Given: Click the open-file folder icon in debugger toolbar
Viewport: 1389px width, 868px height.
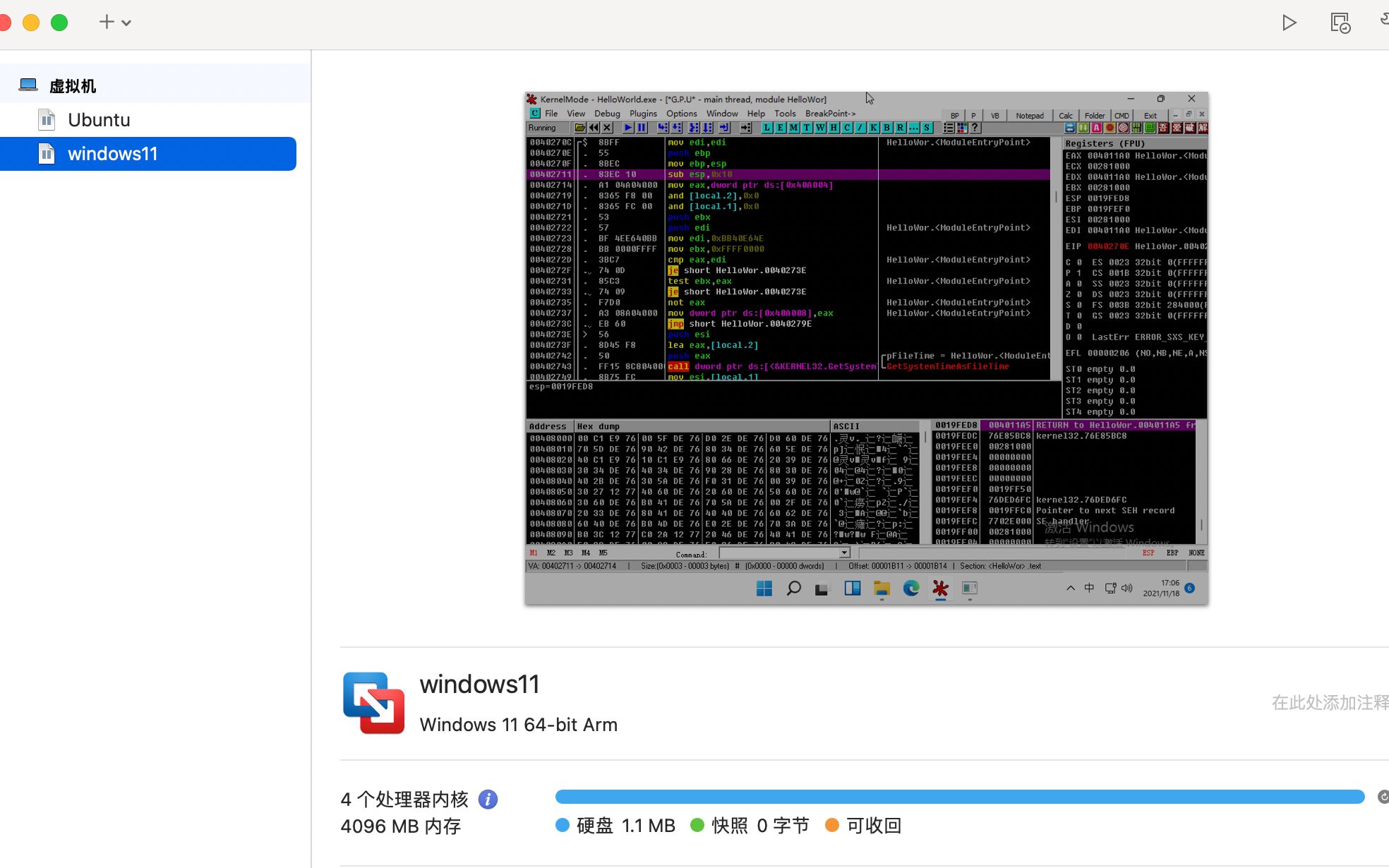Looking at the screenshot, I should click(579, 128).
